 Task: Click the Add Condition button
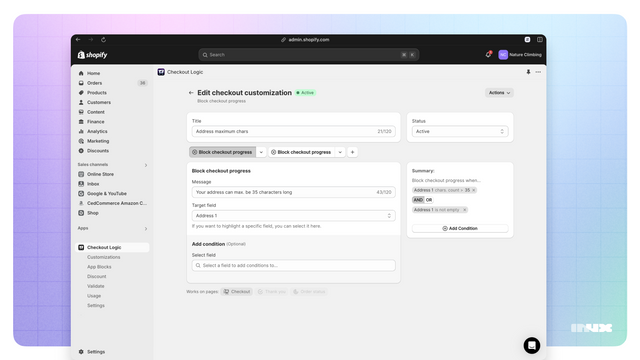click(460, 228)
